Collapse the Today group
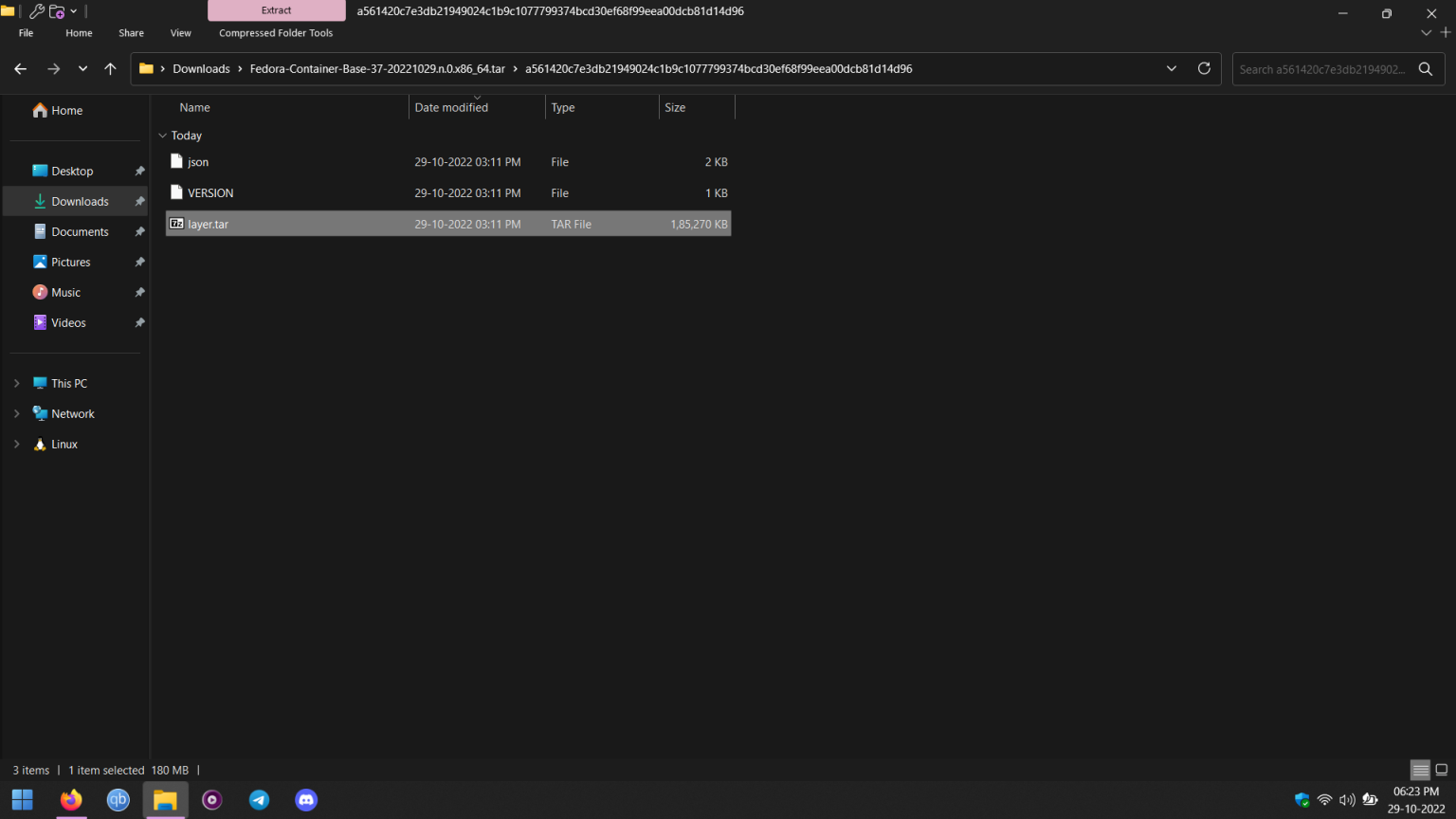 point(163,136)
